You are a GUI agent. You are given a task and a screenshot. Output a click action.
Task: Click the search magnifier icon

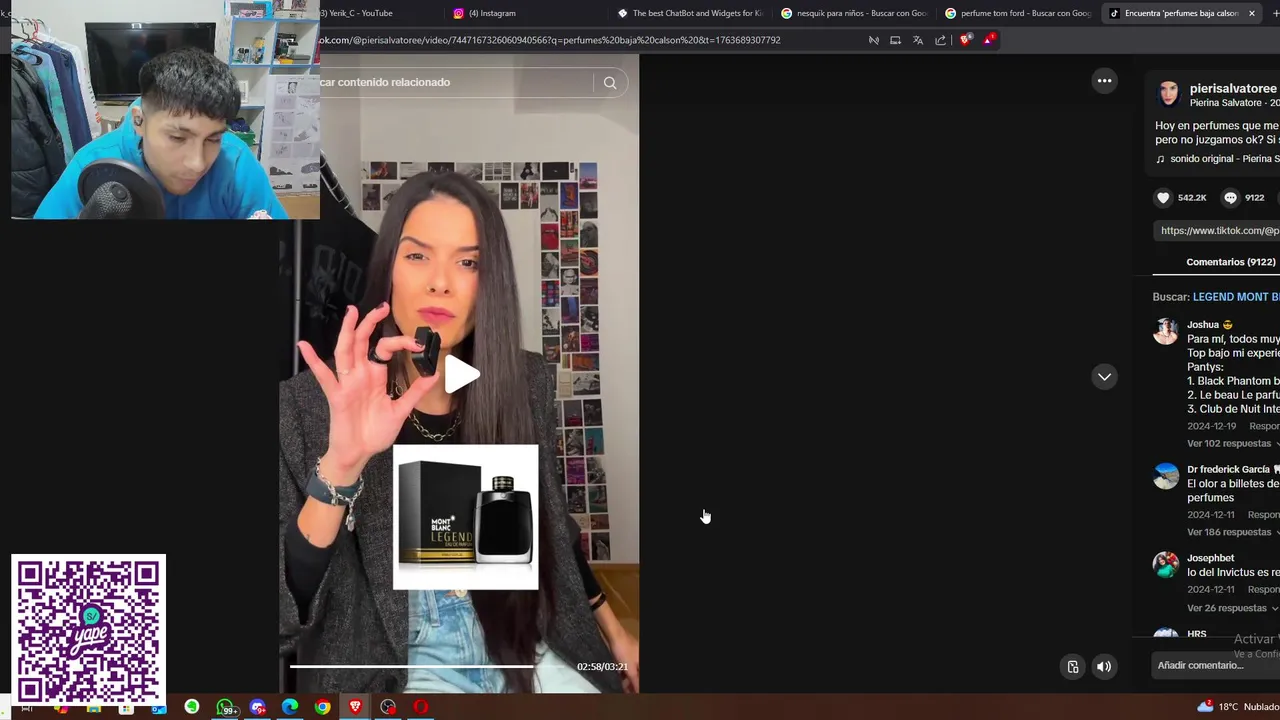pyautogui.click(x=610, y=83)
